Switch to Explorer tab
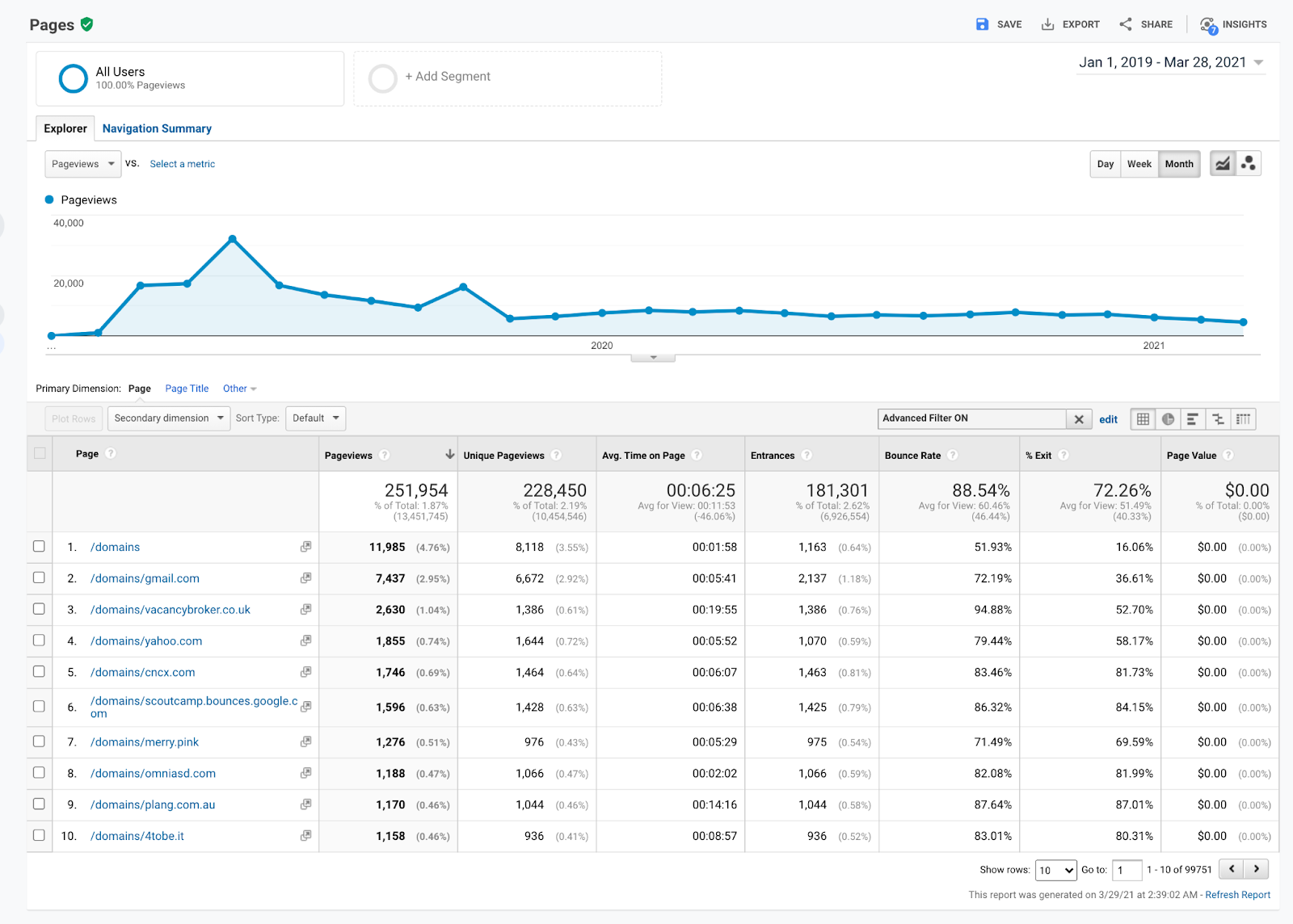This screenshot has height=924, width=1293. pos(65,128)
